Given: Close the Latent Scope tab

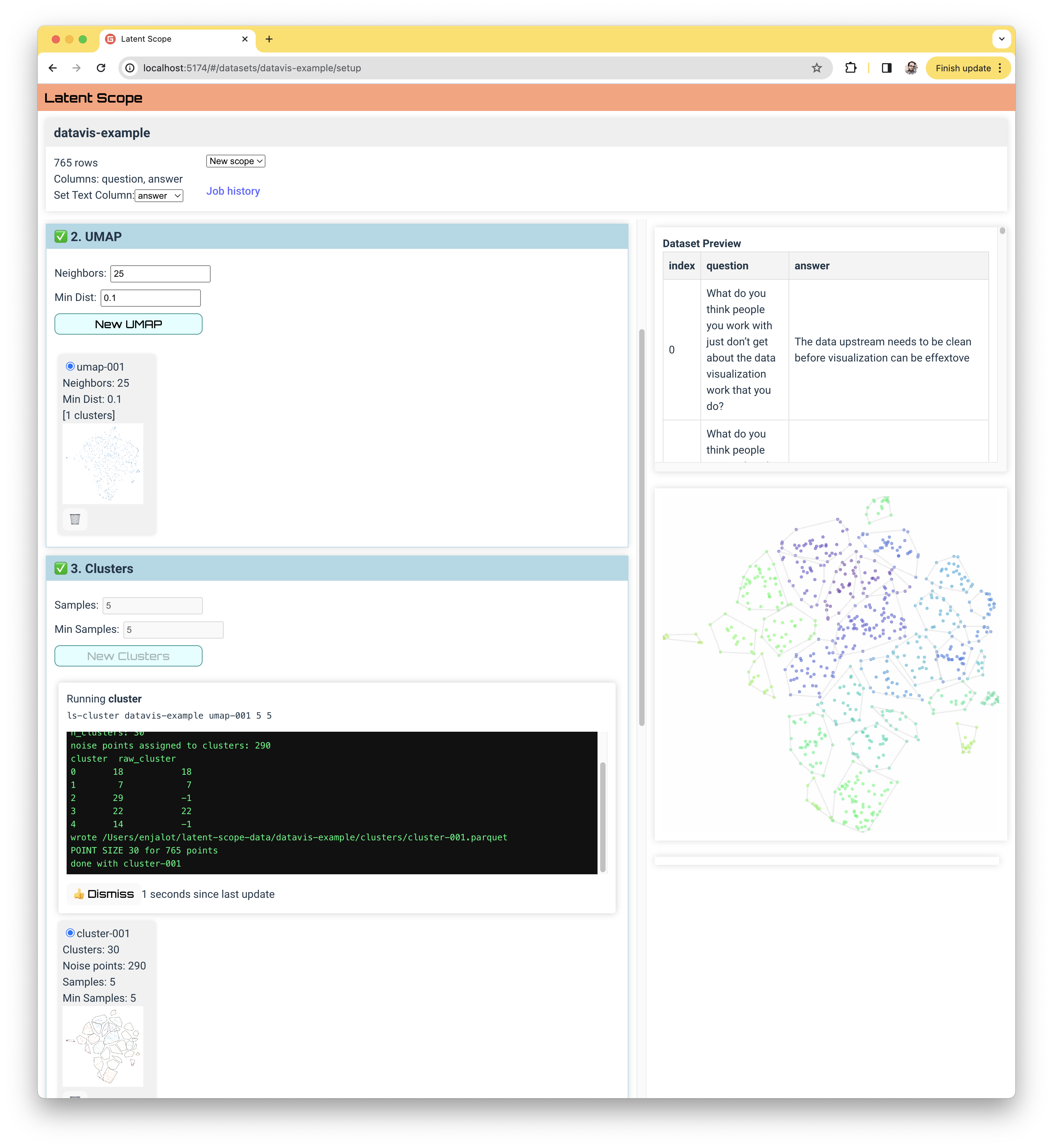Looking at the screenshot, I should 245,39.
